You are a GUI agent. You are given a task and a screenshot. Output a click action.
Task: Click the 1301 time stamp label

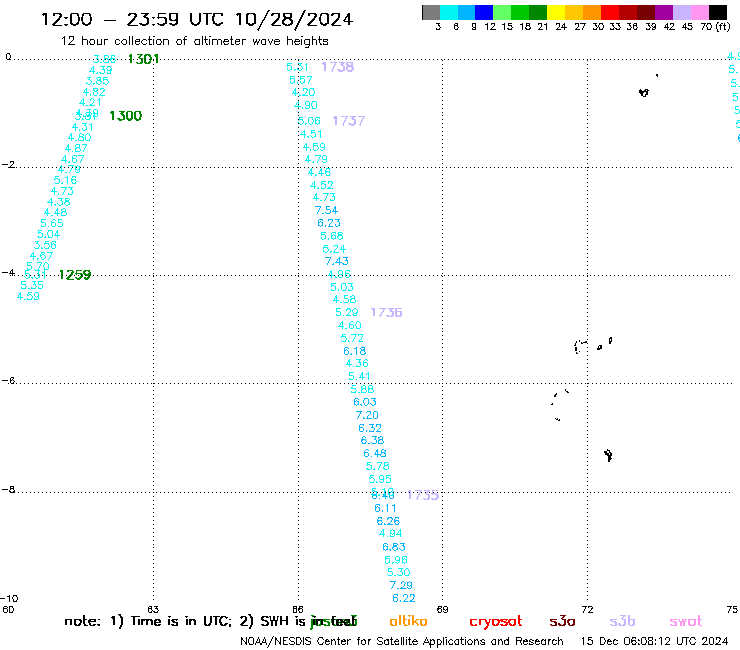coord(143,59)
